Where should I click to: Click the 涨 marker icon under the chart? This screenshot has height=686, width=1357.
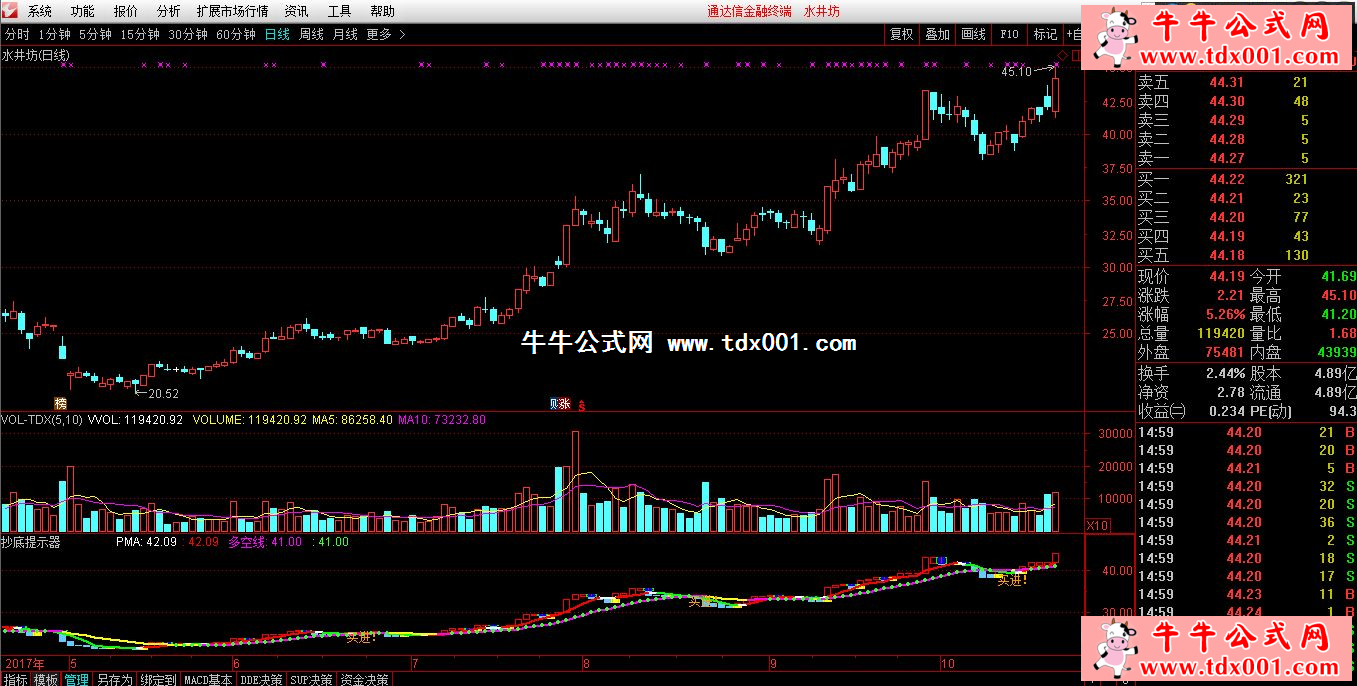[x=565, y=403]
